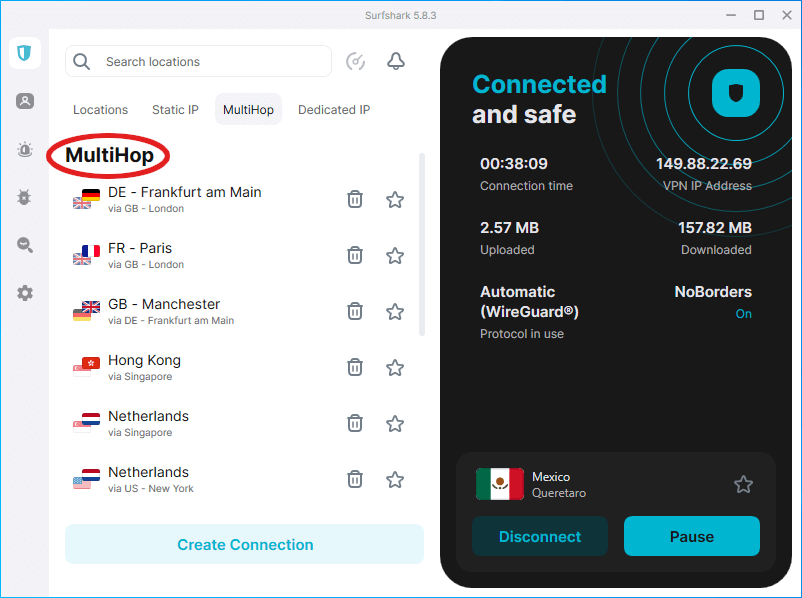Viewport: 802px width, 598px height.
Task: Delete the GB - Manchester connection
Action: [x=355, y=311]
